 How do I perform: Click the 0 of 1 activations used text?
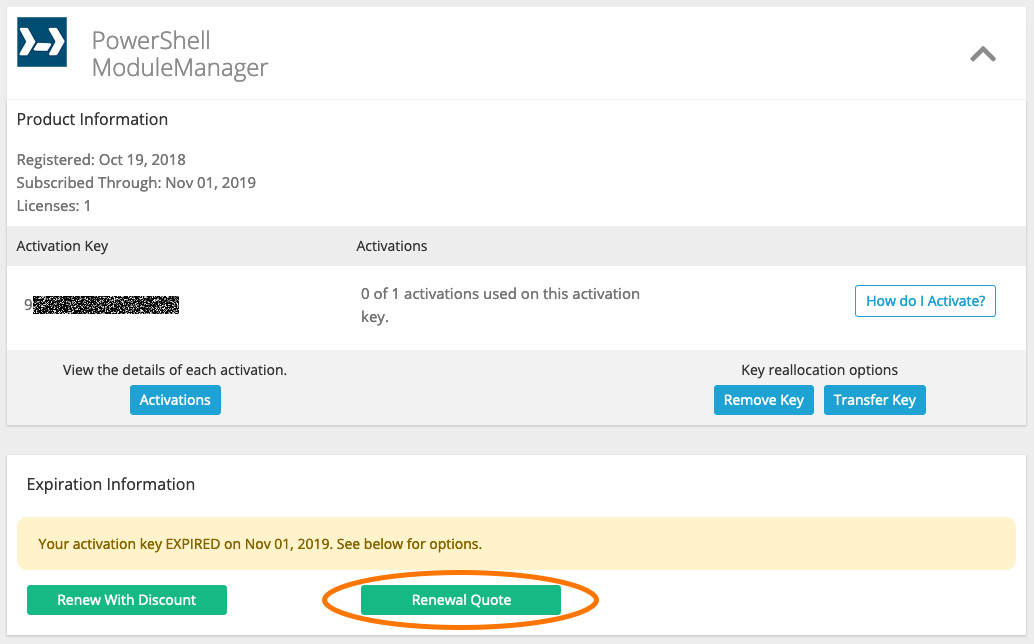coord(500,305)
